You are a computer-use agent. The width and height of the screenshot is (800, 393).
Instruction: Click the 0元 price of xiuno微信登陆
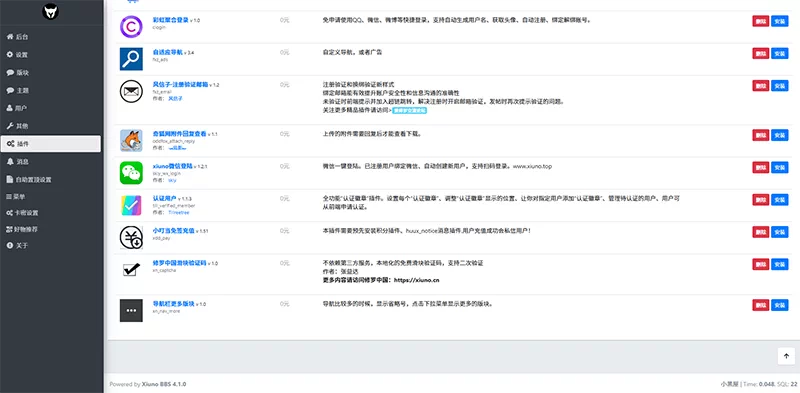(x=284, y=166)
